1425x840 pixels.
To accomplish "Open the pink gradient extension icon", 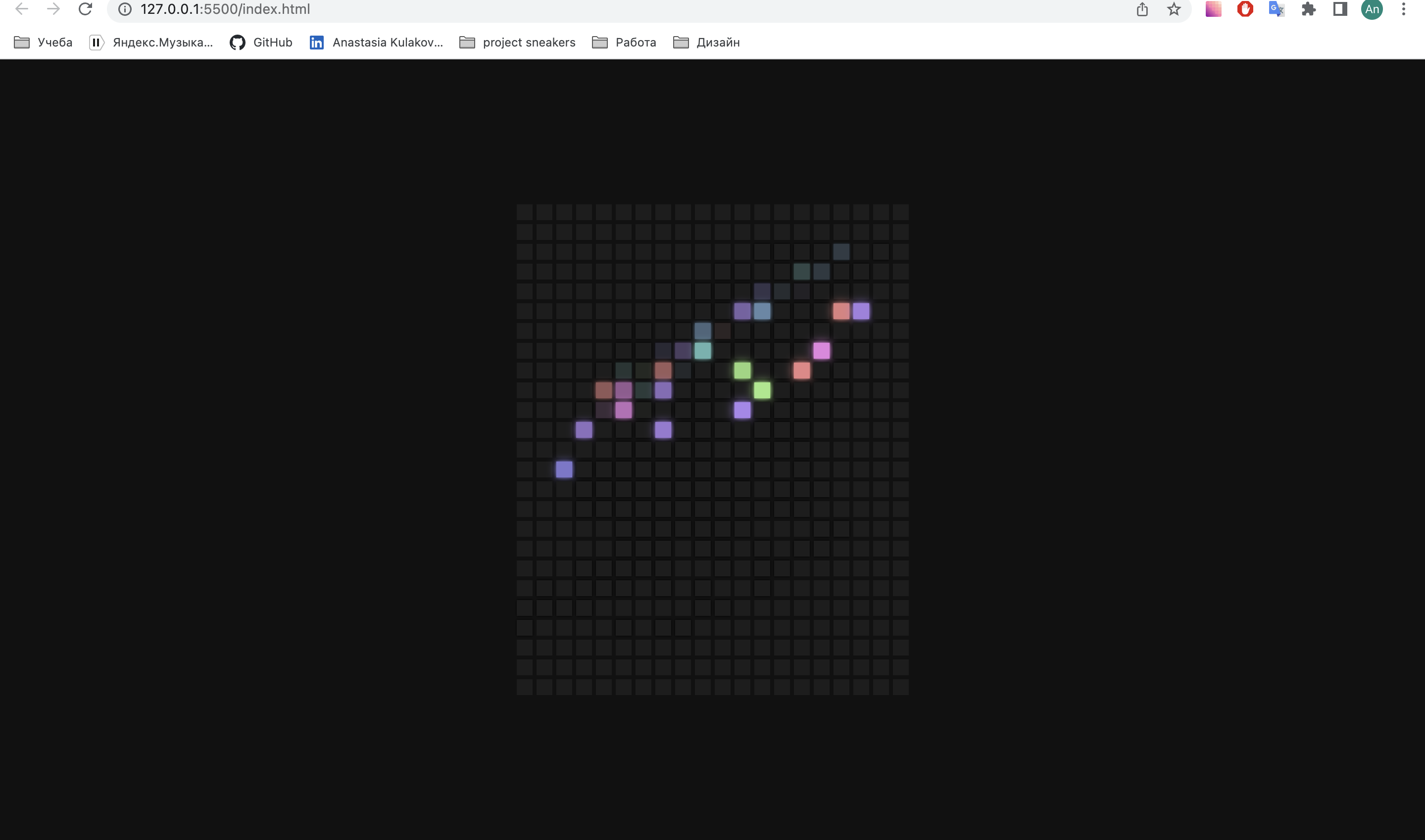I will (x=1213, y=9).
